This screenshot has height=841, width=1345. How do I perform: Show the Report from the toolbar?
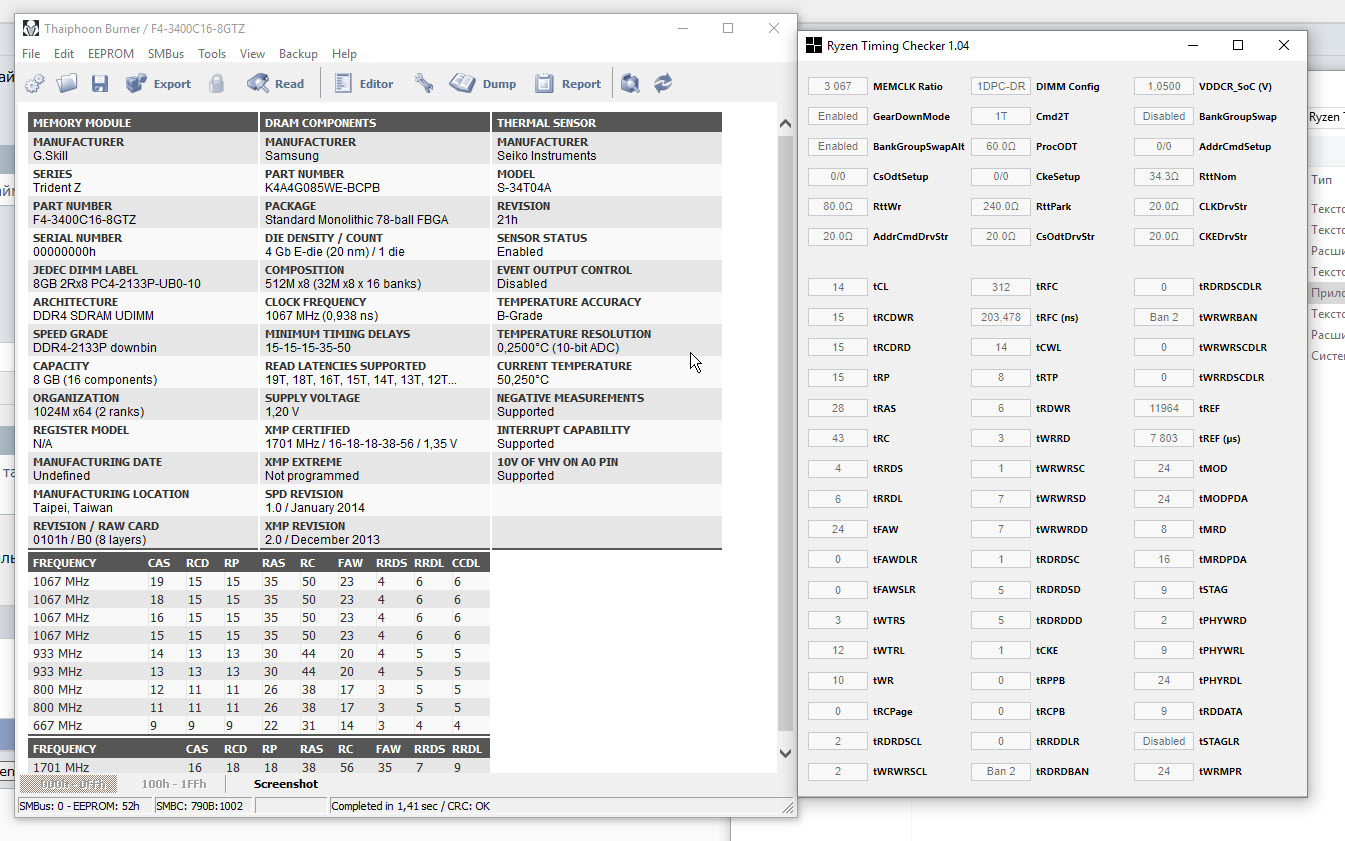click(568, 84)
